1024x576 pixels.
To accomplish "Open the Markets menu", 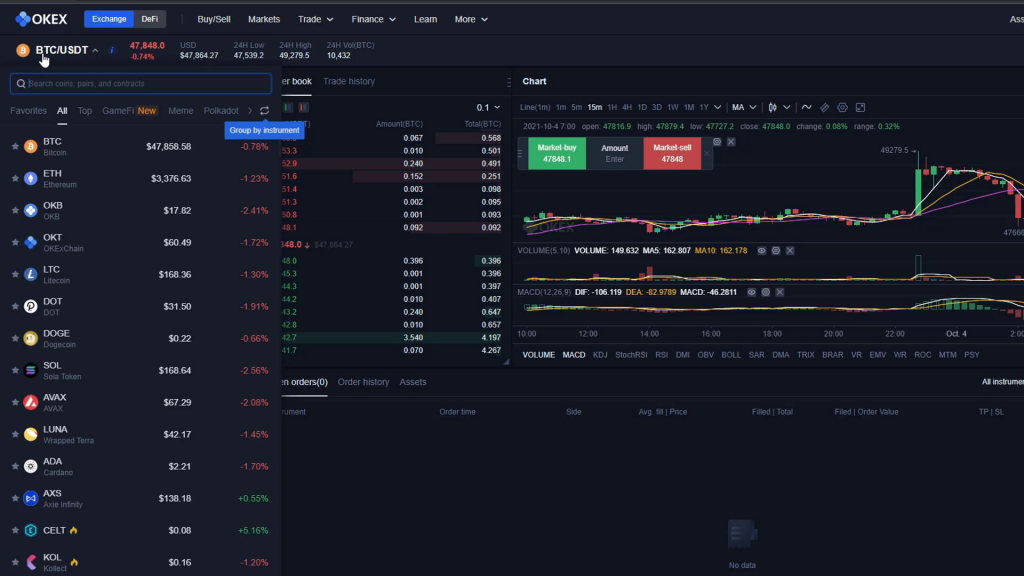I will click(264, 18).
